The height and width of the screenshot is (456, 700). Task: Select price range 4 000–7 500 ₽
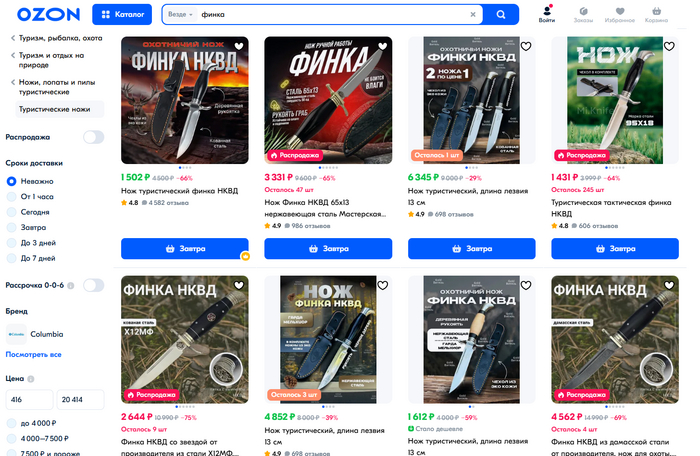pos(38,439)
